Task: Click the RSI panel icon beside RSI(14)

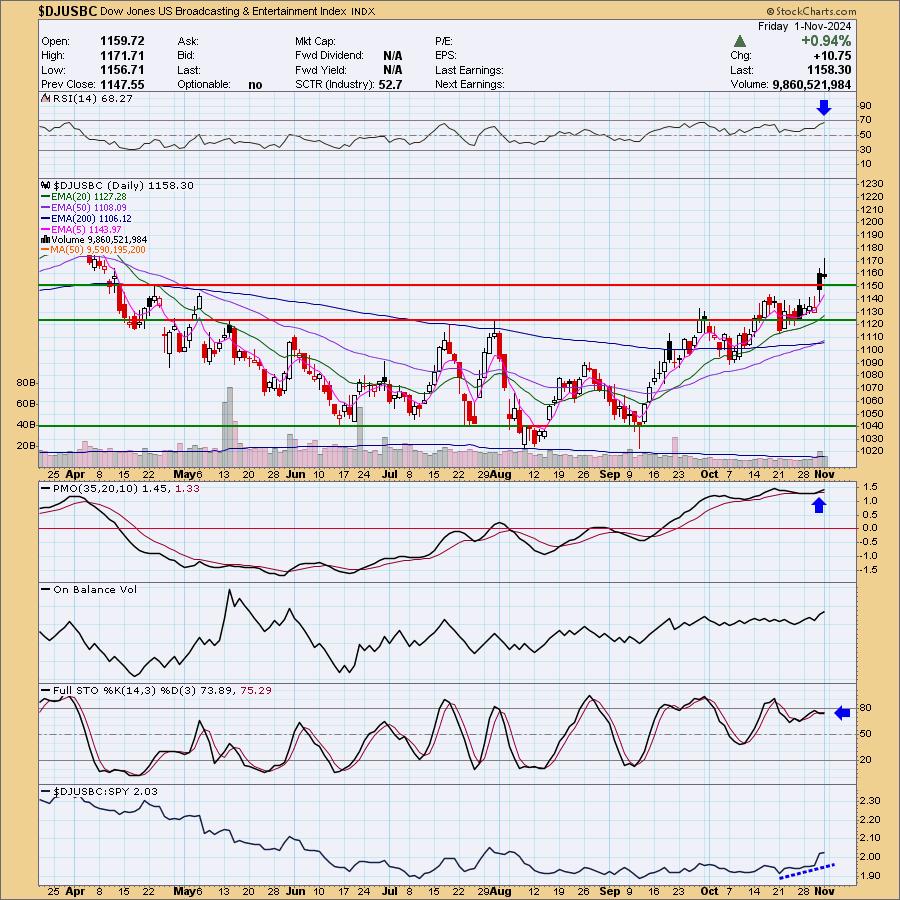Action: [x=46, y=99]
